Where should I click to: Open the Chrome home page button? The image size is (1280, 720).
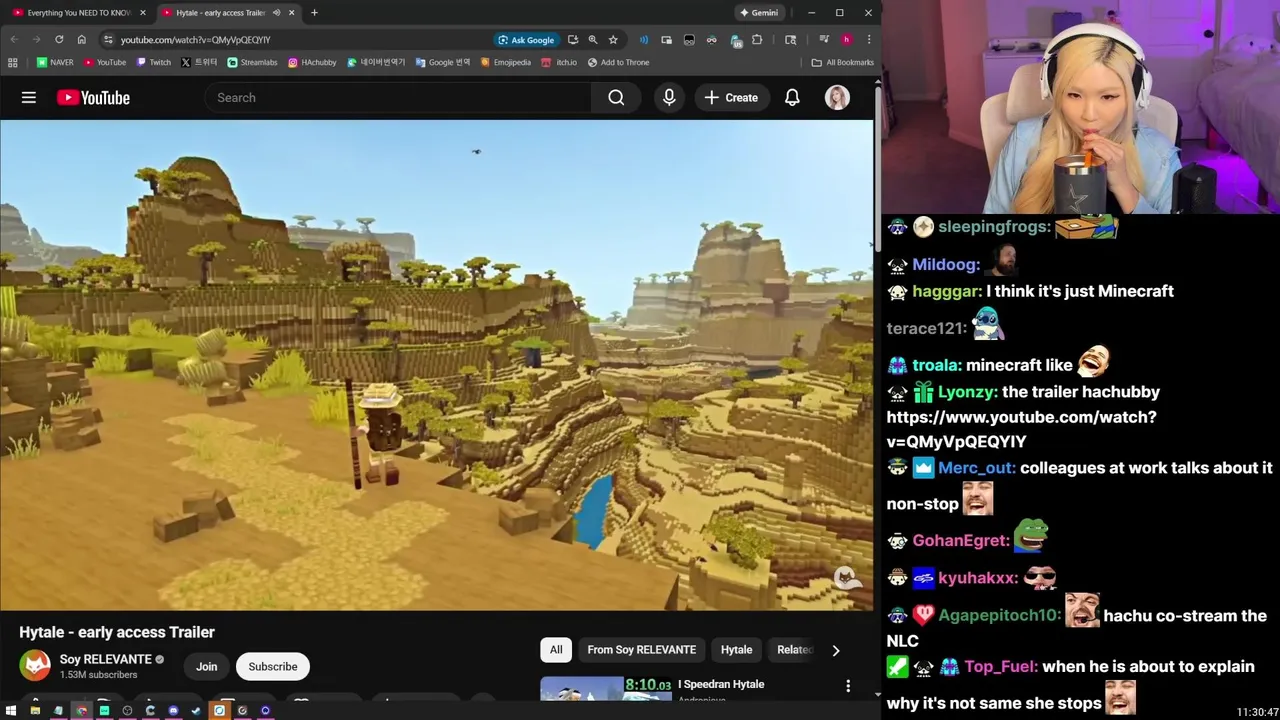(x=81, y=40)
